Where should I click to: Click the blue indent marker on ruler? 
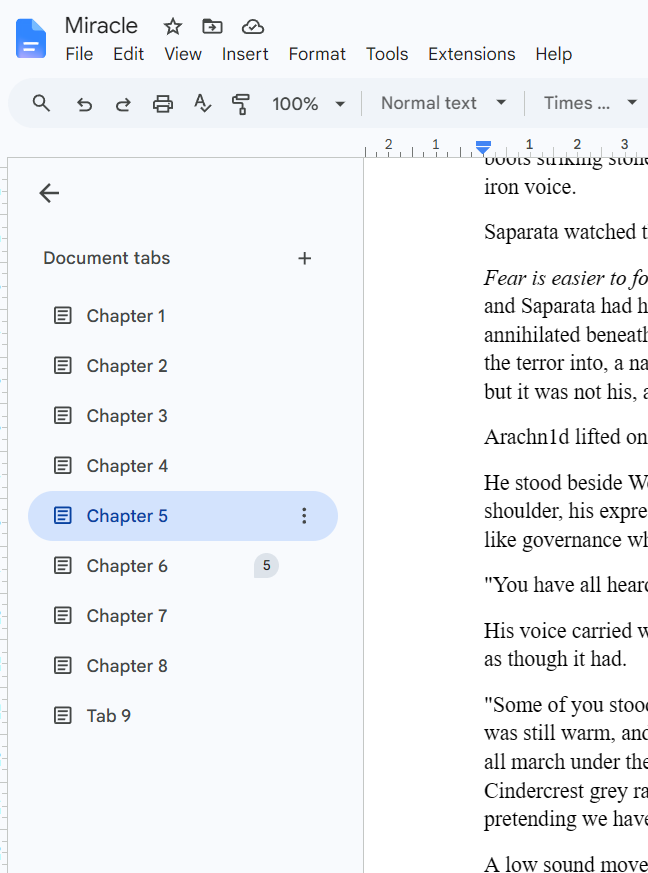(x=483, y=148)
